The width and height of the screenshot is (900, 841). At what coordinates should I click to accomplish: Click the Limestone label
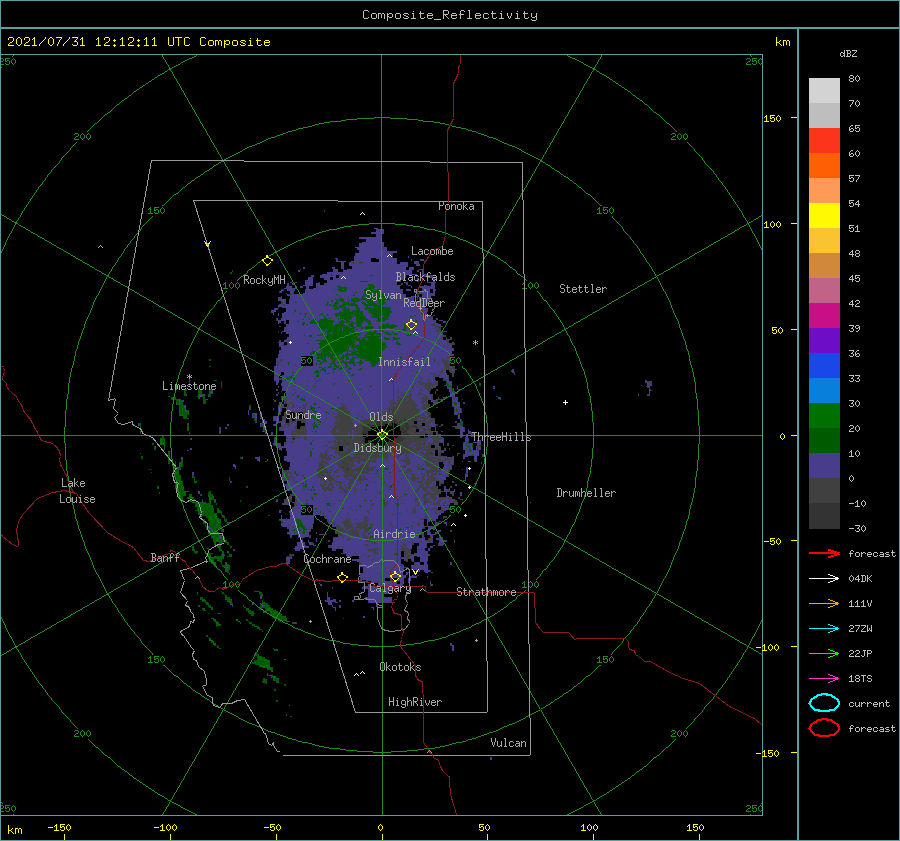pos(189,386)
